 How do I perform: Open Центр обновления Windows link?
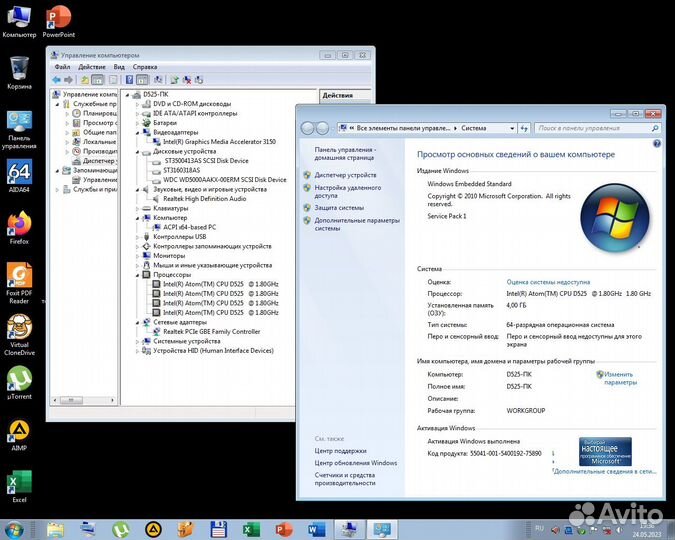click(x=356, y=463)
